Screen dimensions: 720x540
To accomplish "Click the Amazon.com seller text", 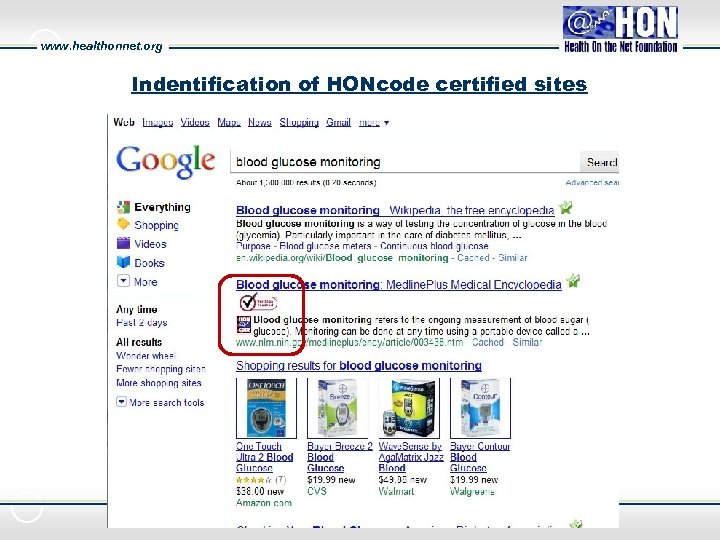I will pyautogui.click(x=264, y=503).
